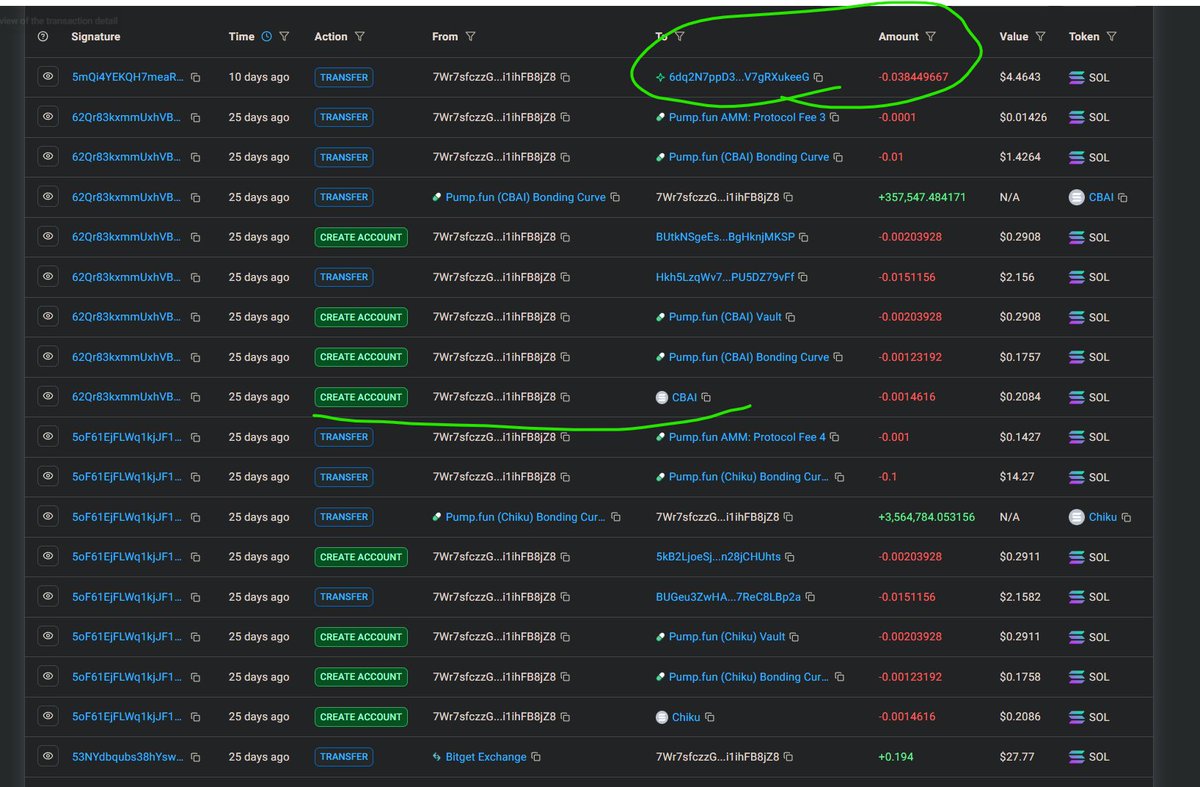This screenshot has height=787, width=1200.
Task: View details eye for 5mQi4YEKQH7meaR row
Action: click(x=47, y=77)
